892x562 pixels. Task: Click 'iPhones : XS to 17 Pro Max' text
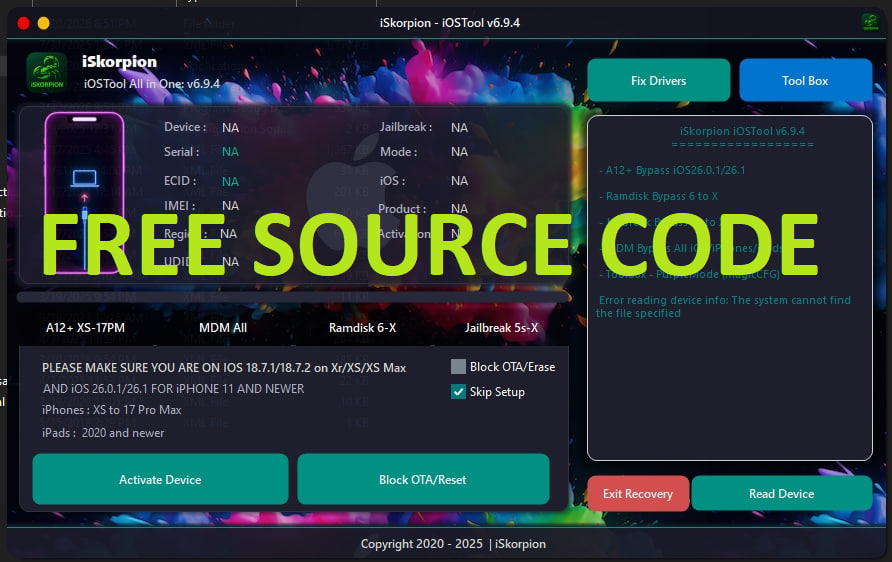pyautogui.click(x=112, y=410)
